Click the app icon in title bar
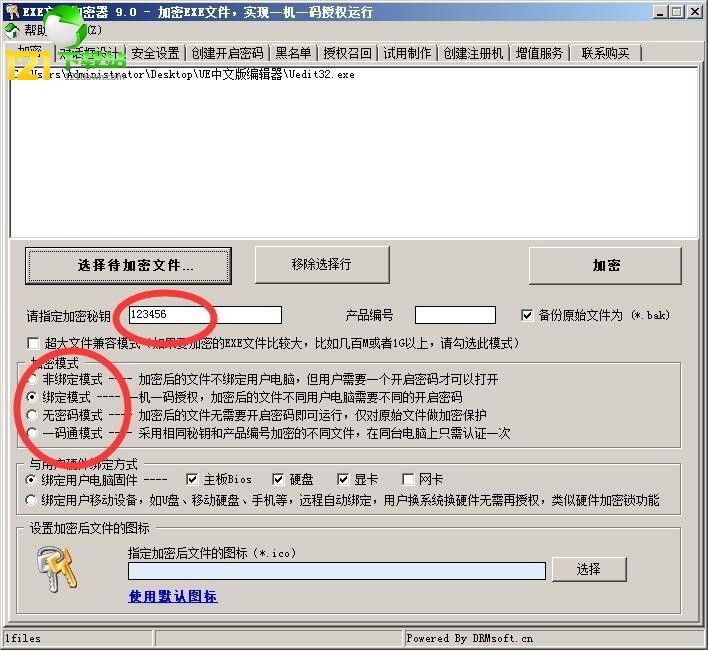Screen dimensions: 708x650 pyautogui.click(x=12, y=11)
